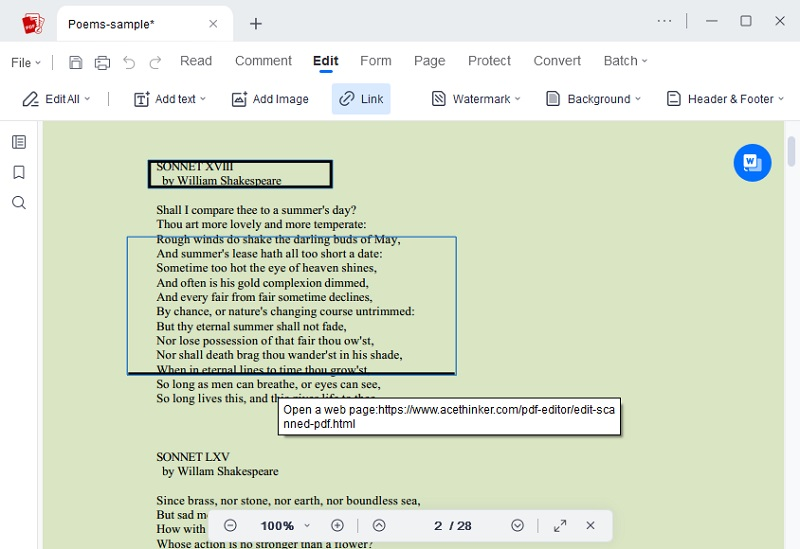Zoom in with the plus circle icon

(337, 526)
